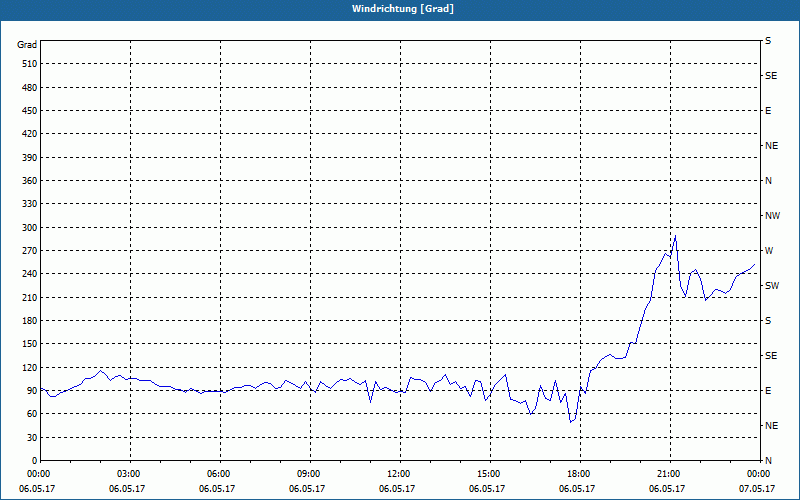Click the 330 value on left axis

30,204
